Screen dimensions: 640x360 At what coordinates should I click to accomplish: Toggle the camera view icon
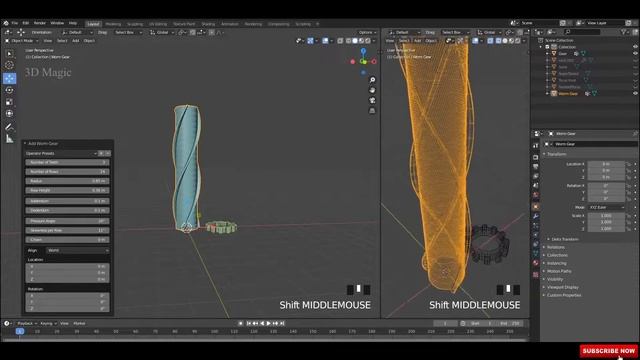point(372,100)
